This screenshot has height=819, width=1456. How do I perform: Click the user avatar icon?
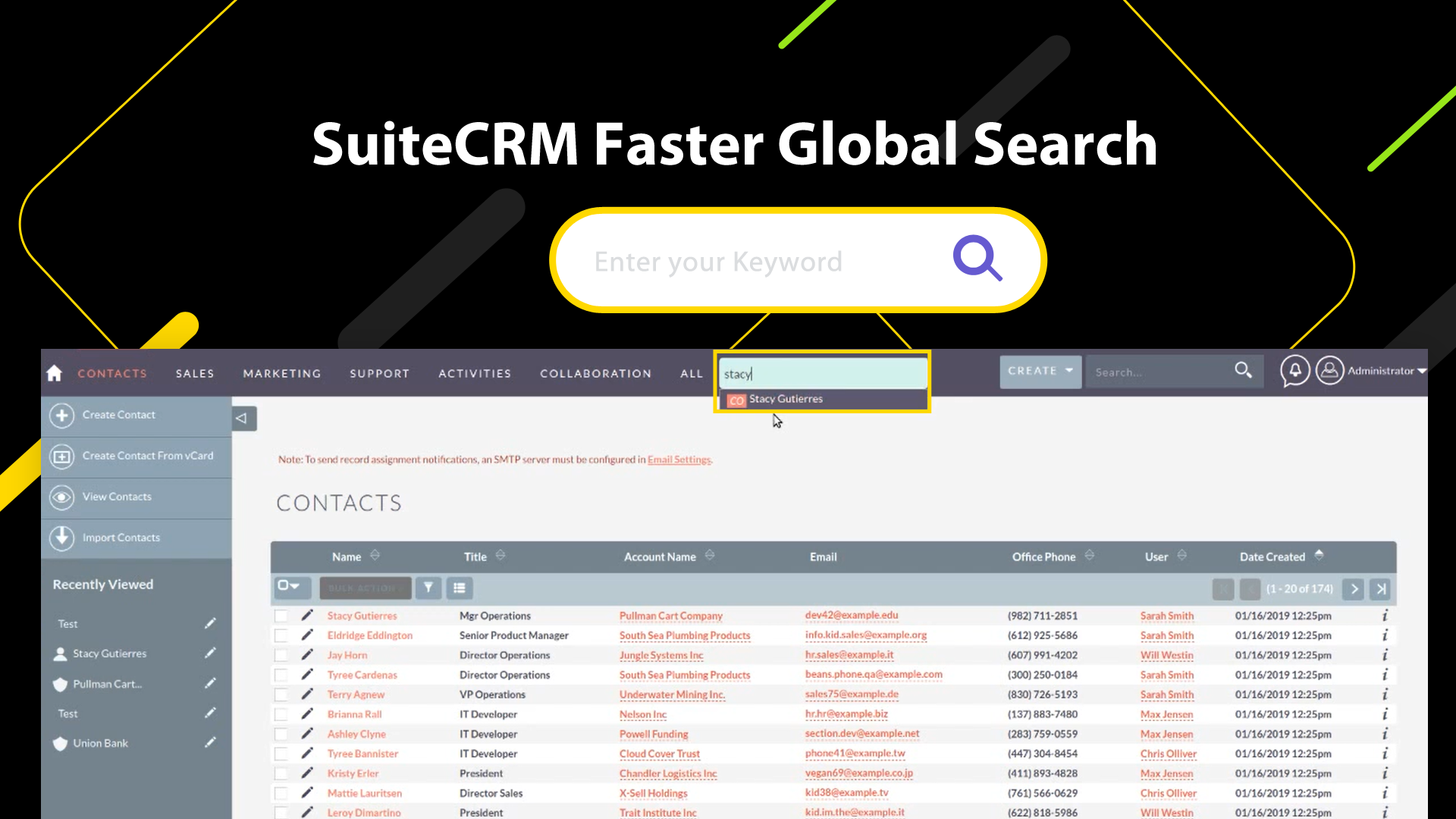(1329, 371)
